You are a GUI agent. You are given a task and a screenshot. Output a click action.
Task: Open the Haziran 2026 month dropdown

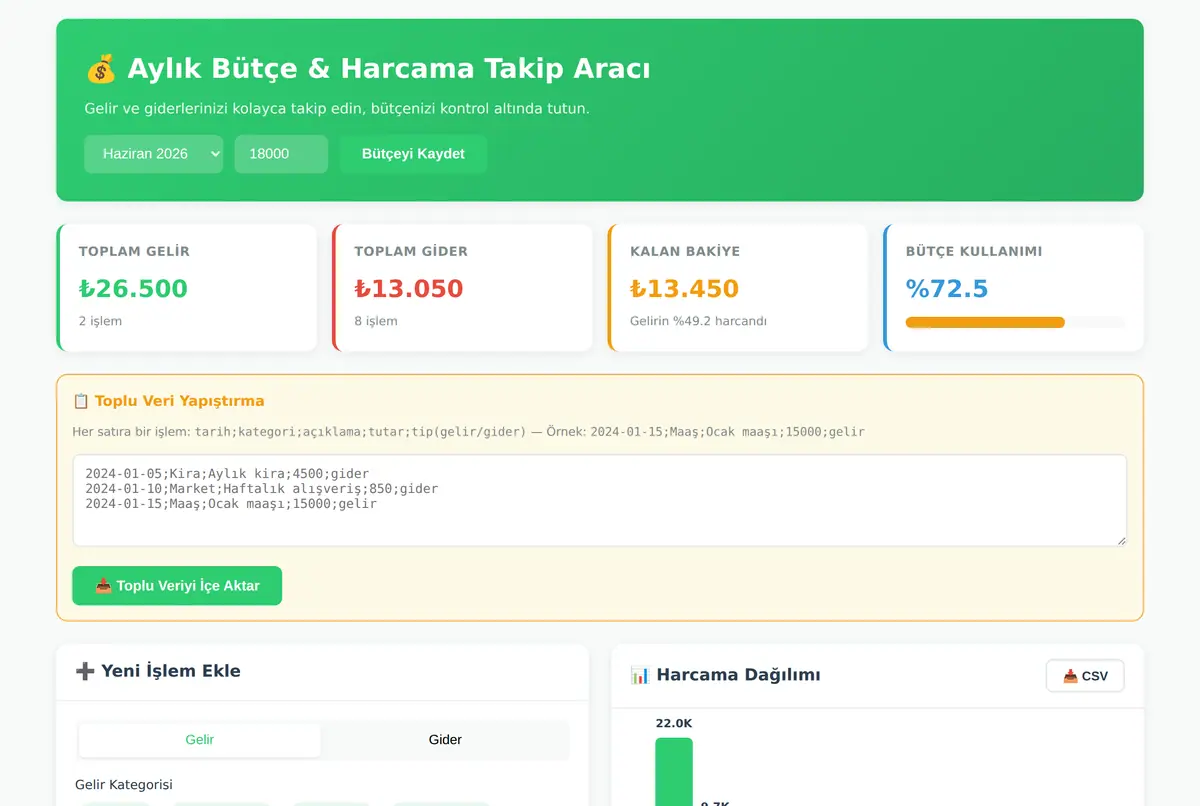click(153, 154)
